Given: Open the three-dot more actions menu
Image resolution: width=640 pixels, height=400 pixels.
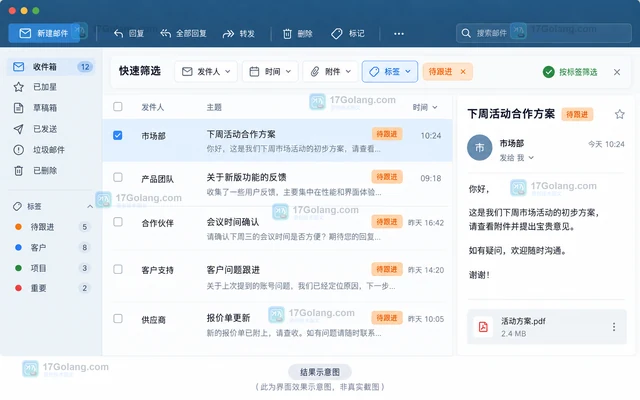Looking at the screenshot, I should pyautogui.click(x=399, y=33).
